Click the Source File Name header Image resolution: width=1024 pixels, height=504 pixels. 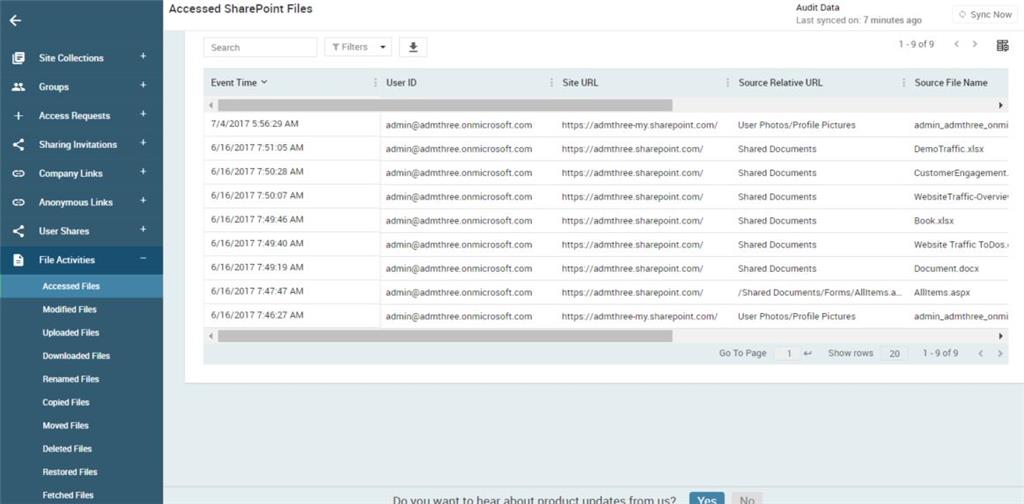(951, 83)
